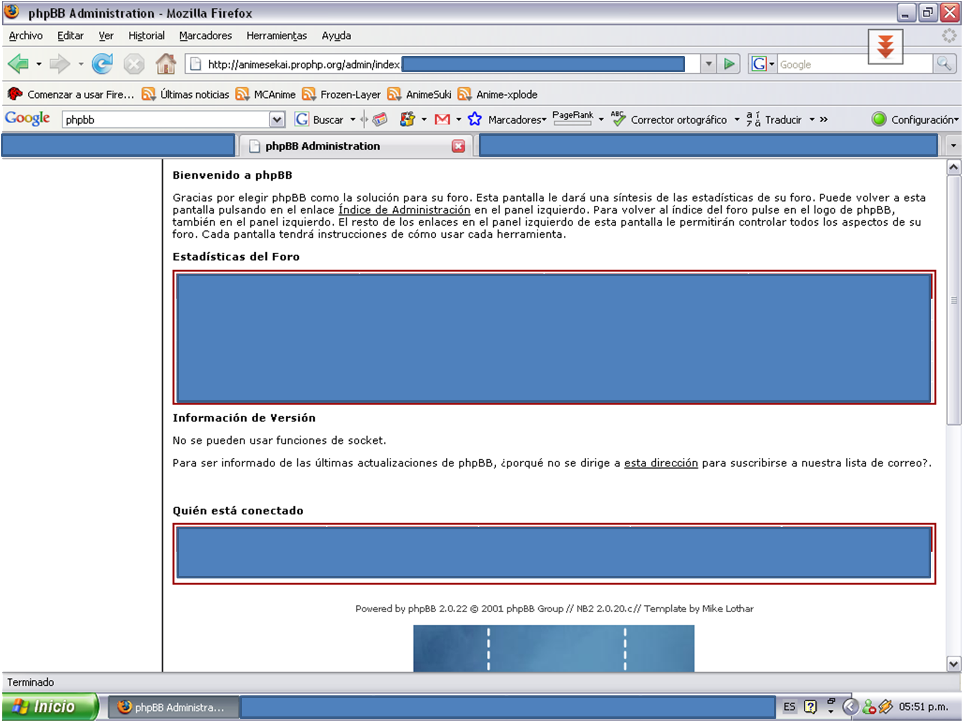
Task: Open MCAnime feed bookmark
Action: click(266, 94)
